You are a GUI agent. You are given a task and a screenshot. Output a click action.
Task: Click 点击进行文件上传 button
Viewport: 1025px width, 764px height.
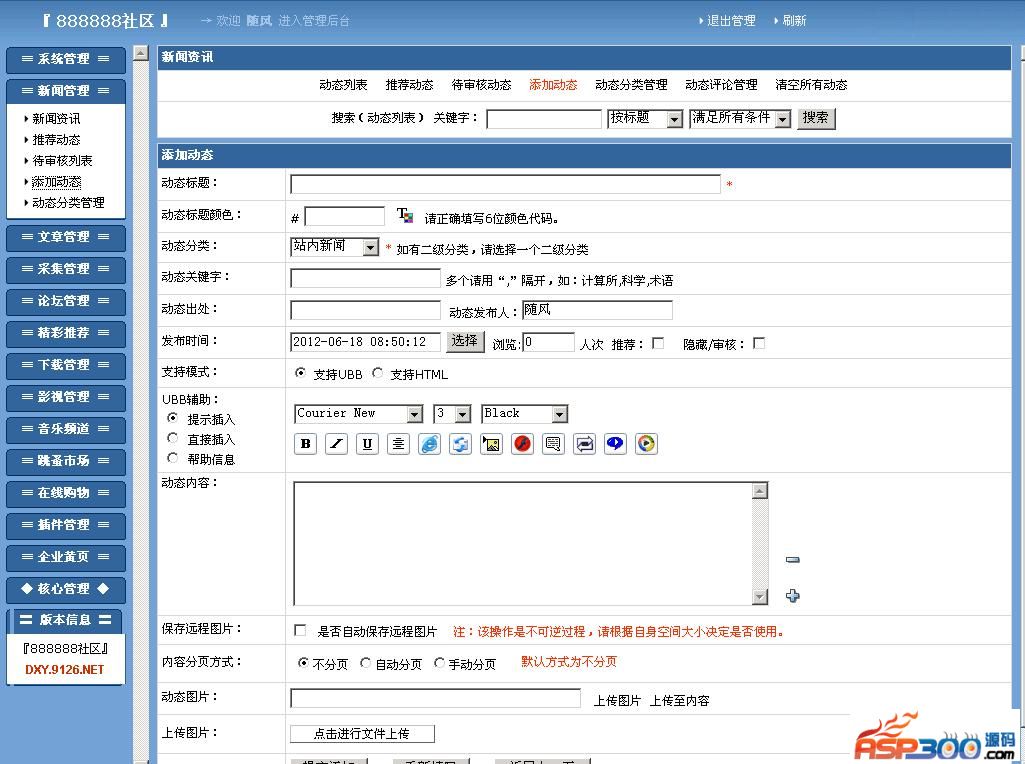[x=362, y=733]
